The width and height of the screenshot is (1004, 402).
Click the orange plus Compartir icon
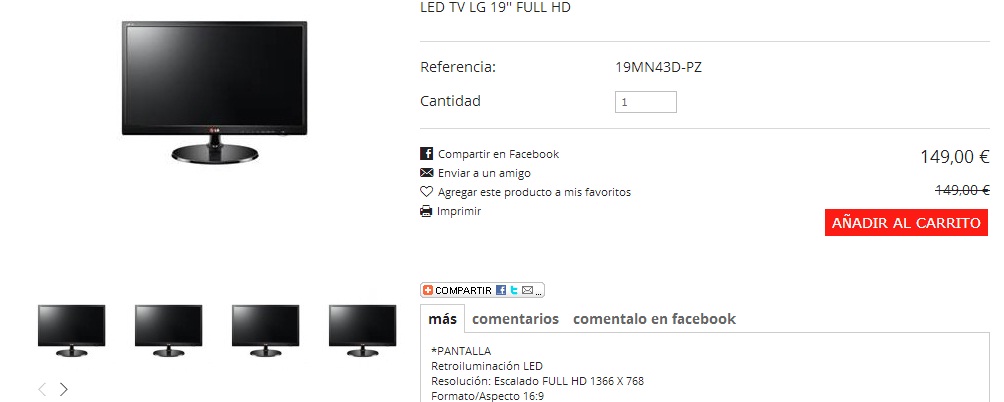coord(428,290)
